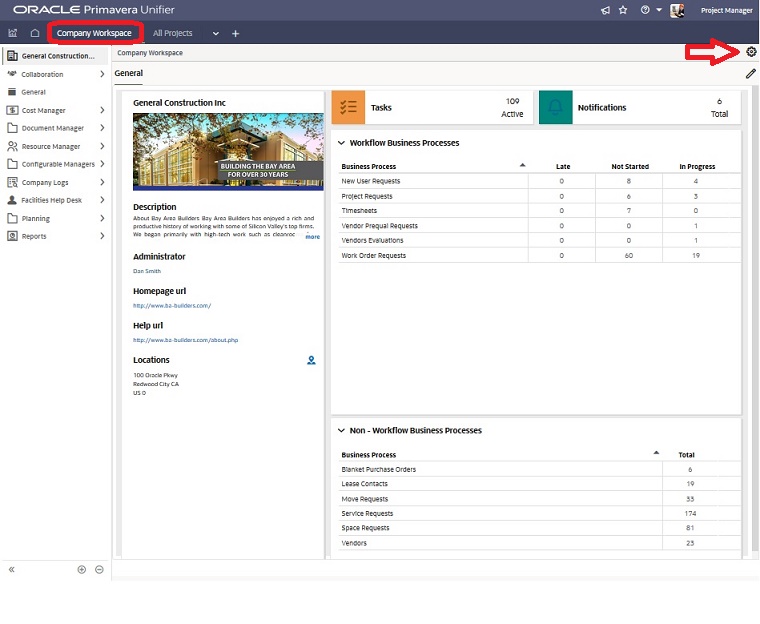Open the about.php help URL
This screenshot has height=624, width=760.
(x=186, y=340)
